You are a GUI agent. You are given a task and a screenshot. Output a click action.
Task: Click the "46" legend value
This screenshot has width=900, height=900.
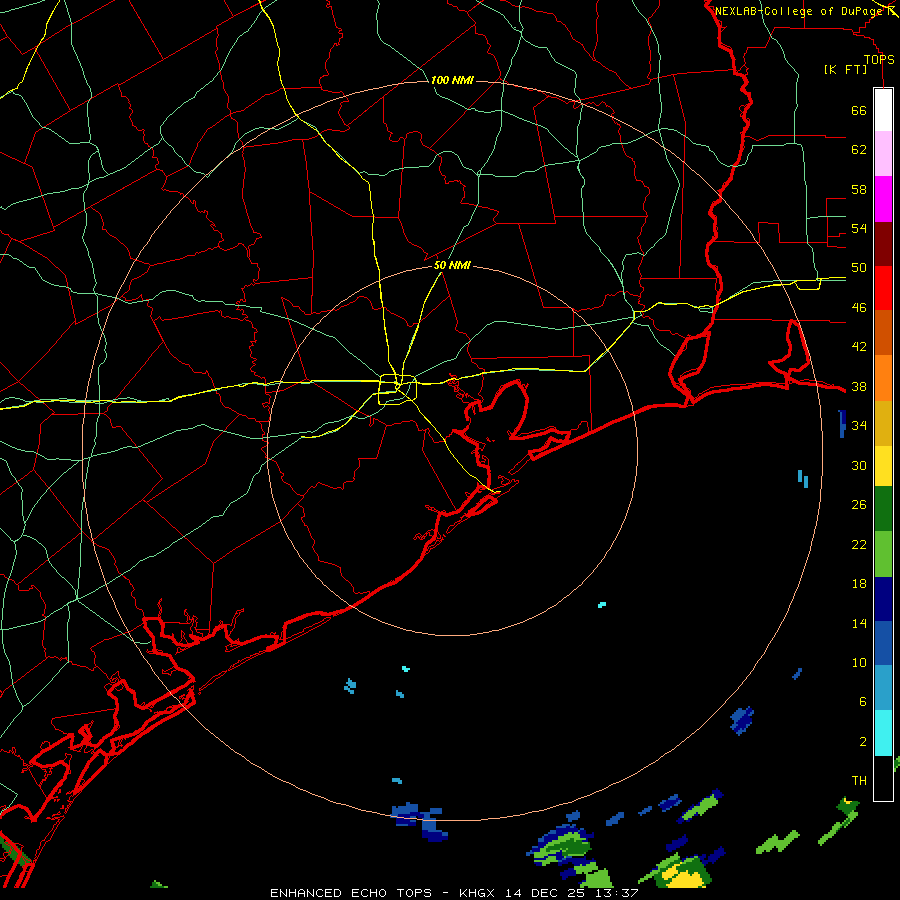pyautogui.click(x=859, y=308)
